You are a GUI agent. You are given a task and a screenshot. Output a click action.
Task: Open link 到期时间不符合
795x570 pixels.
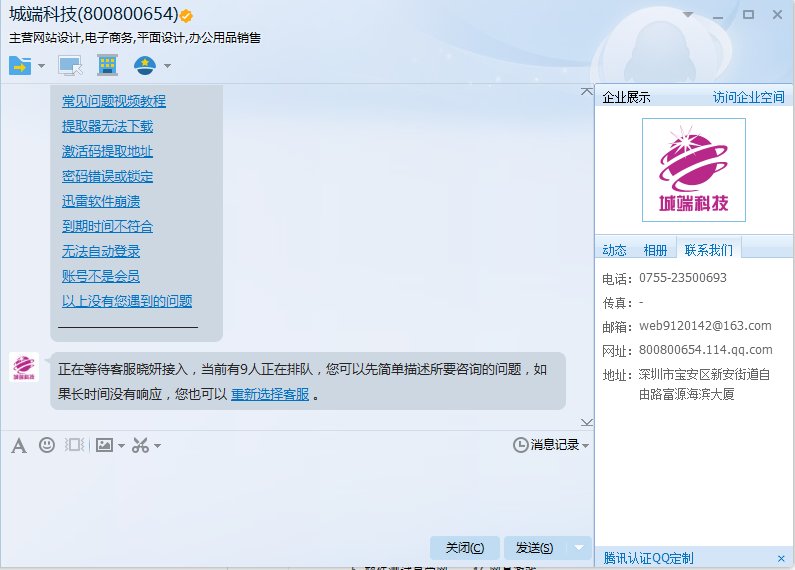point(107,226)
